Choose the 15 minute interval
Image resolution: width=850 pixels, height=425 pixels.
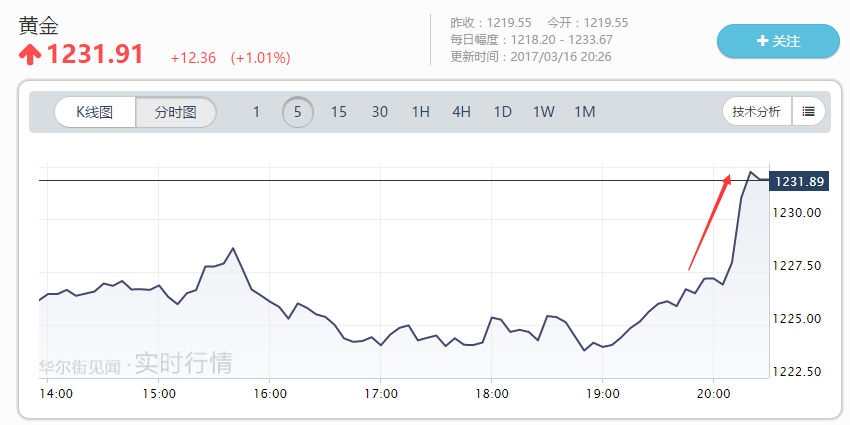click(x=339, y=112)
